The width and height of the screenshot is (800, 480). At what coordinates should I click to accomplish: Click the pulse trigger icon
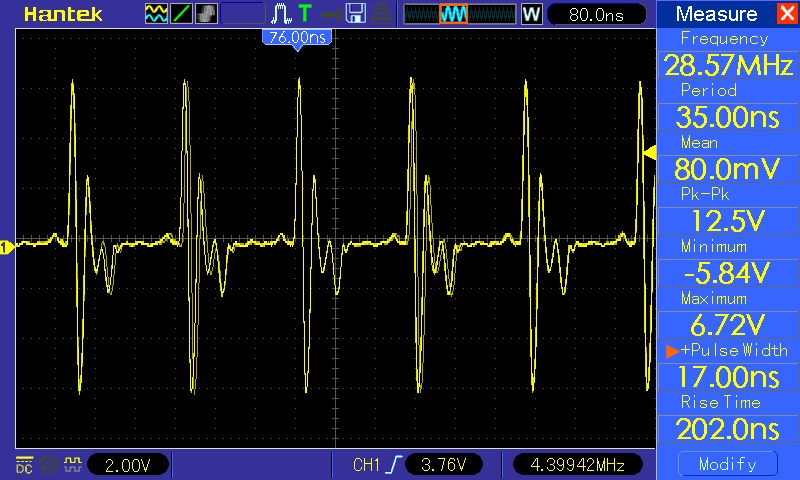coord(281,14)
